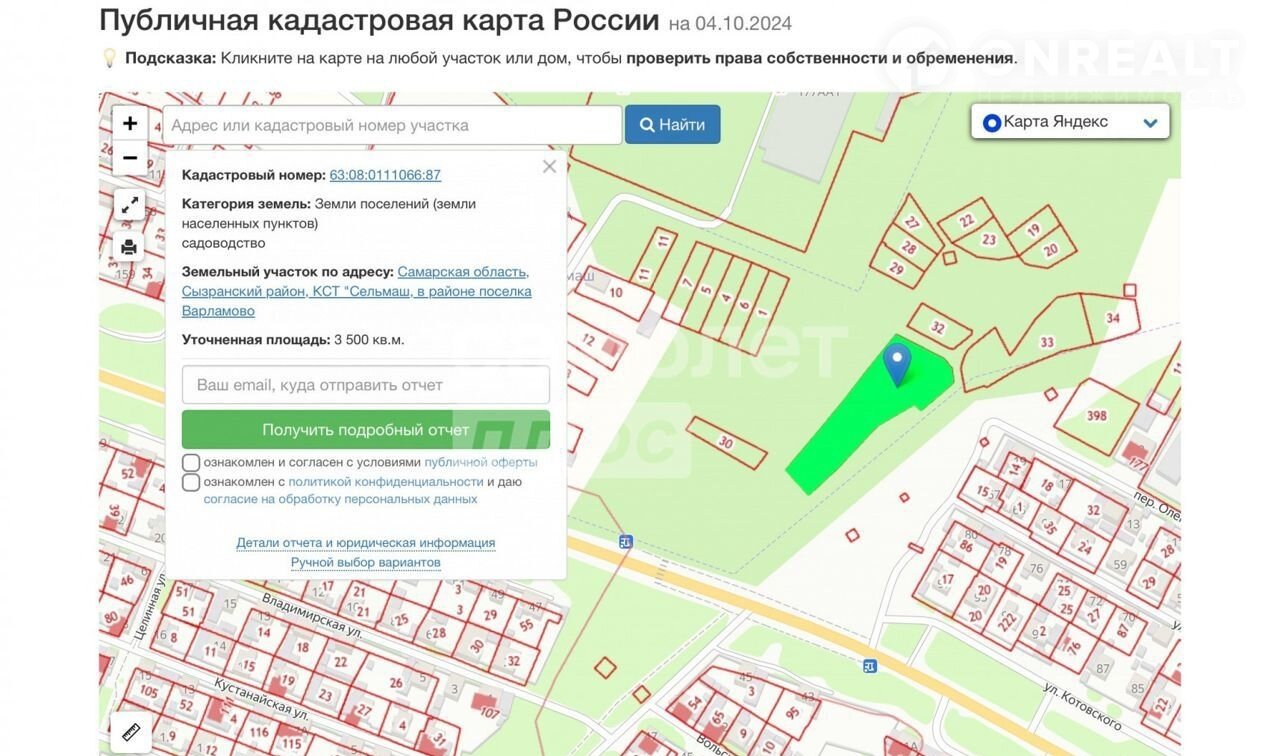This screenshot has width=1280, height=756.
Task: Open Ручной выбор вариантов link
Action: [x=366, y=562]
